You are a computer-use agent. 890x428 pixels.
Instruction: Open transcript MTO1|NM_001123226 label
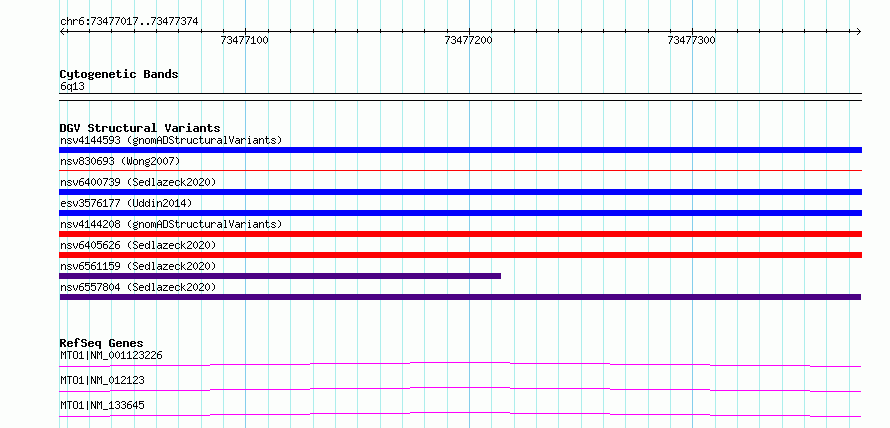(x=111, y=355)
